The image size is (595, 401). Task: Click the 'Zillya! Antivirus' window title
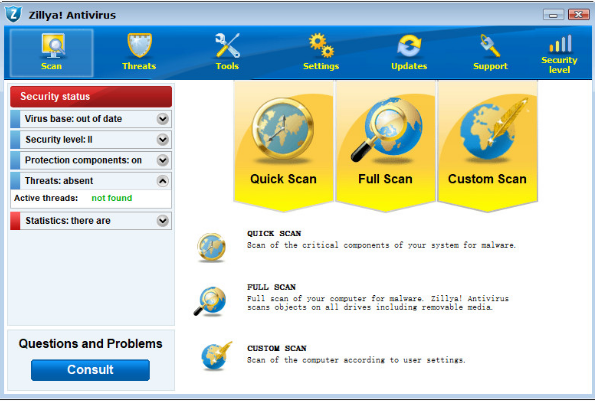click(x=72, y=15)
